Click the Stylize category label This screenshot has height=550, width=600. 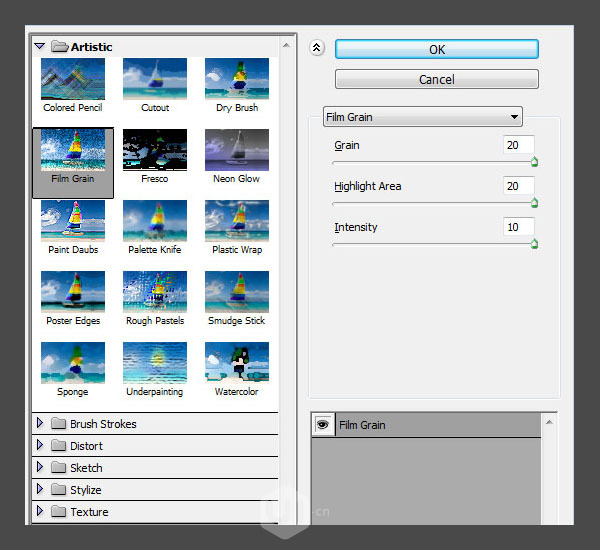coord(86,490)
